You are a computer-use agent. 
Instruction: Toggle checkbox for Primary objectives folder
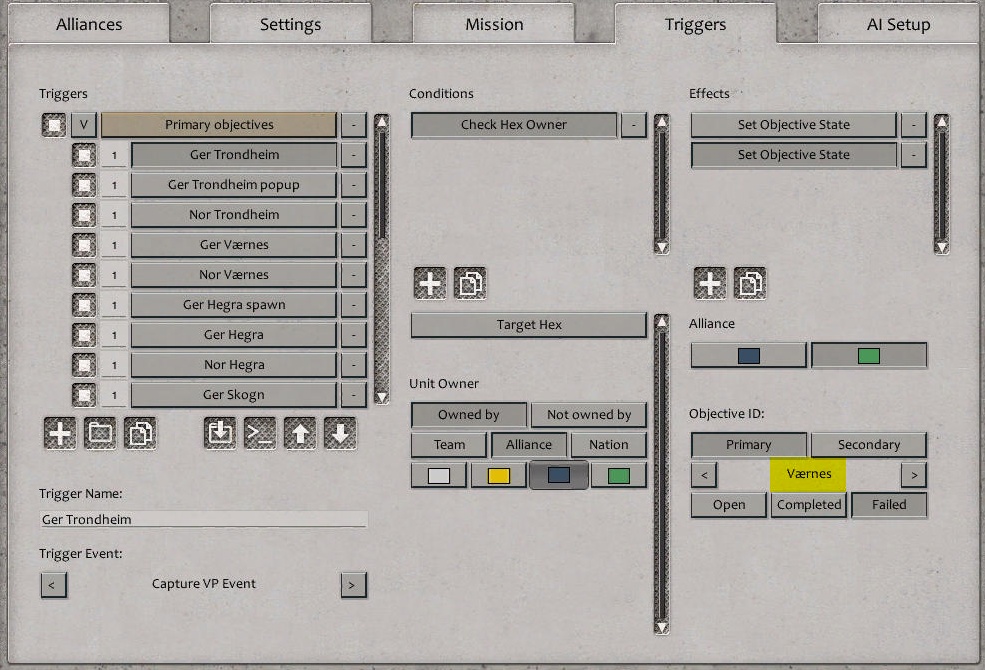point(54,125)
